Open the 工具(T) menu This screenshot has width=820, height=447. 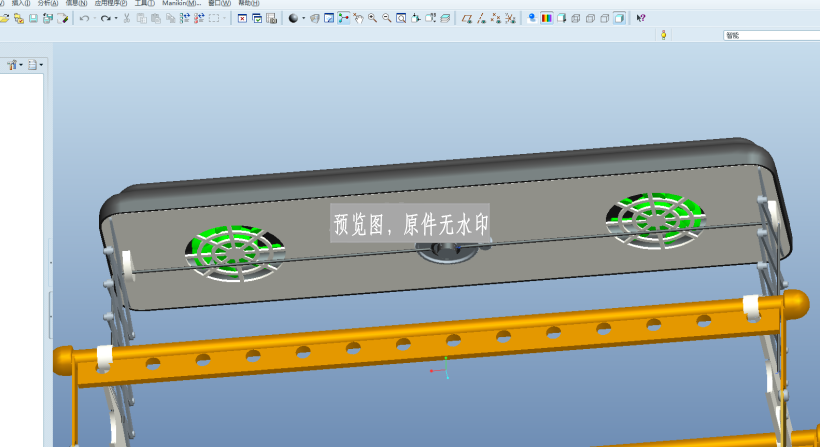pyautogui.click(x=144, y=3)
